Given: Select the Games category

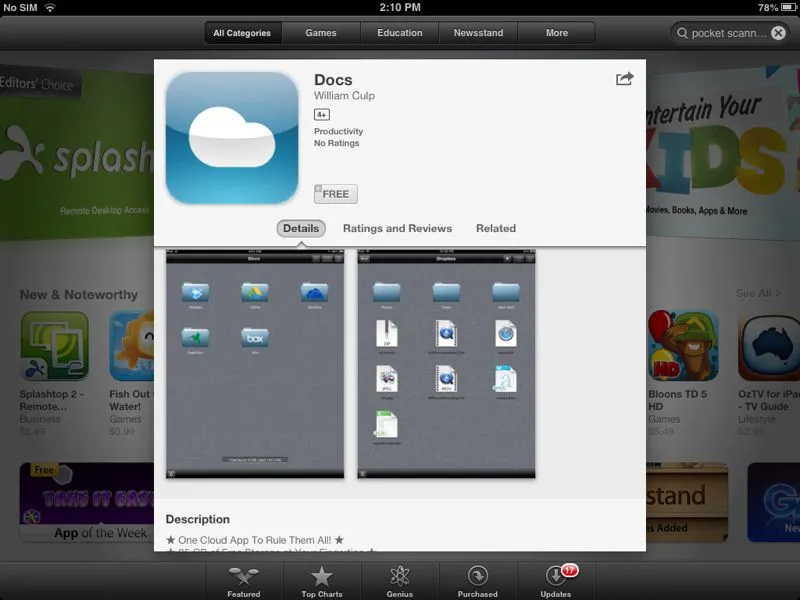Looking at the screenshot, I should coord(321,33).
